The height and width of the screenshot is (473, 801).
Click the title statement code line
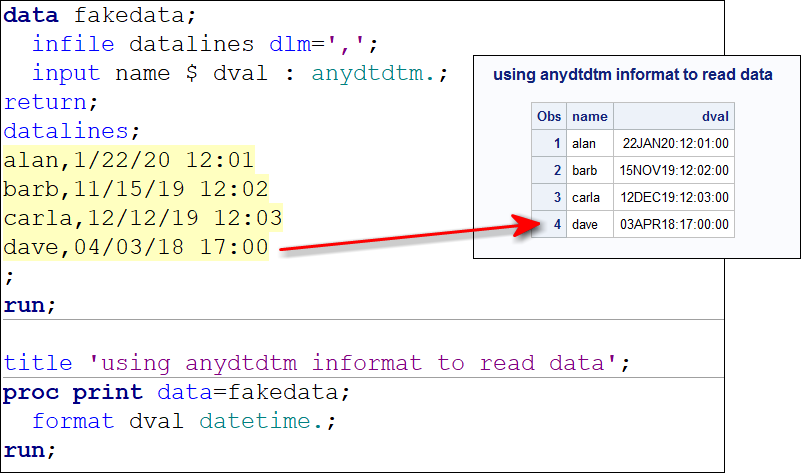317,364
